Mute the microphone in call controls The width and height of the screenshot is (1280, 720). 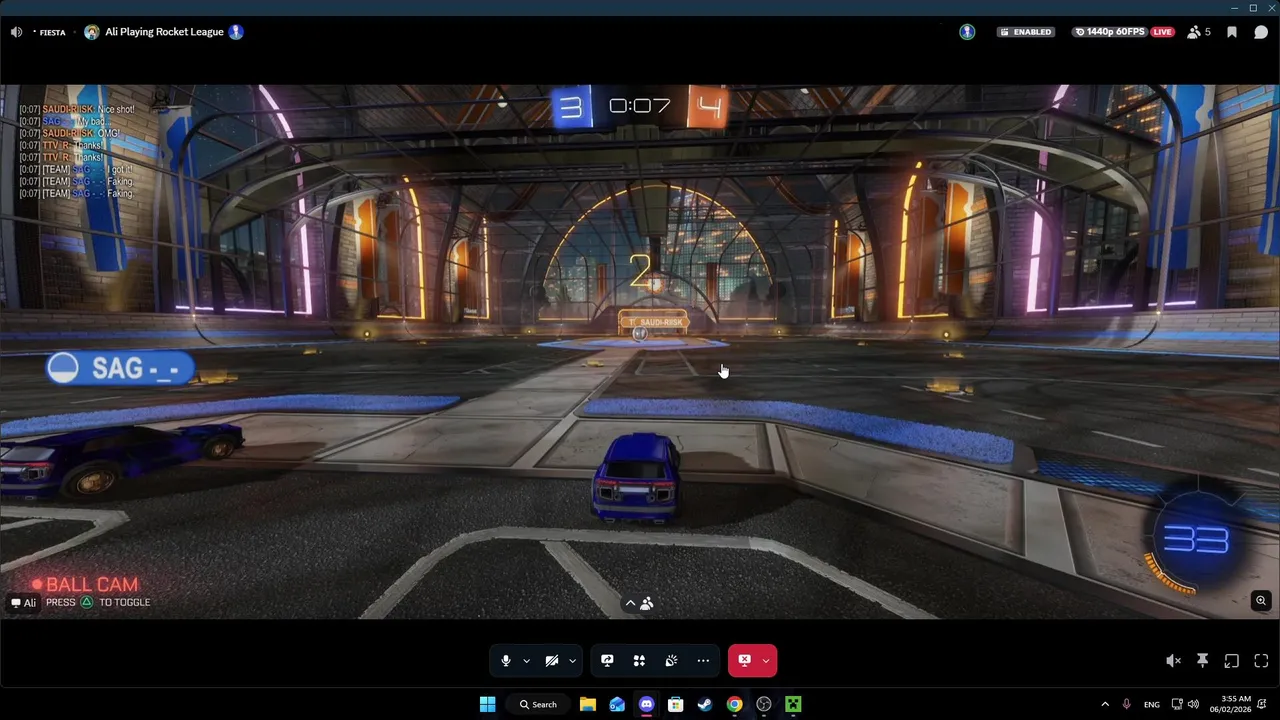[506, 660]
